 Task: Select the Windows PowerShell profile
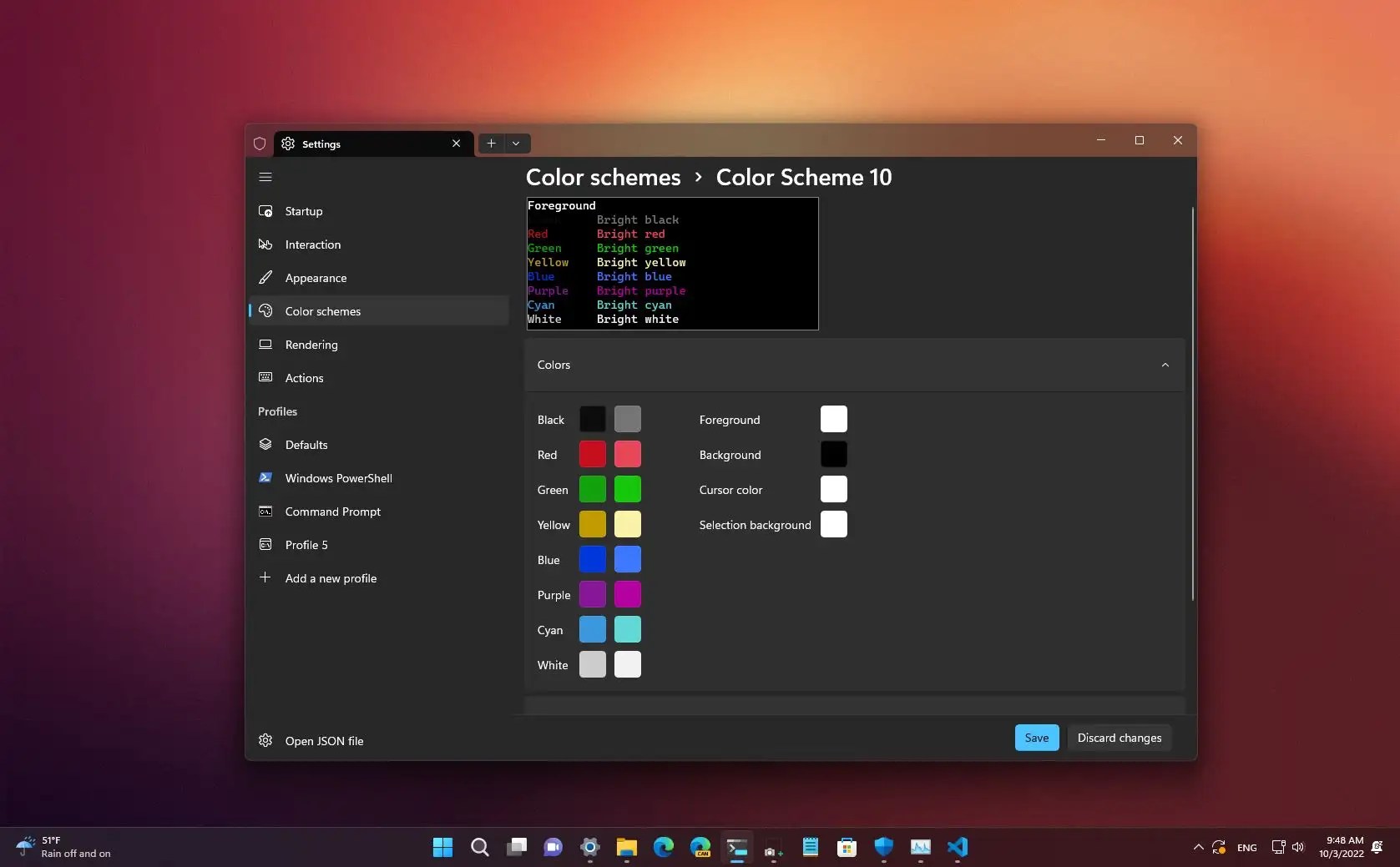[338, 478]
